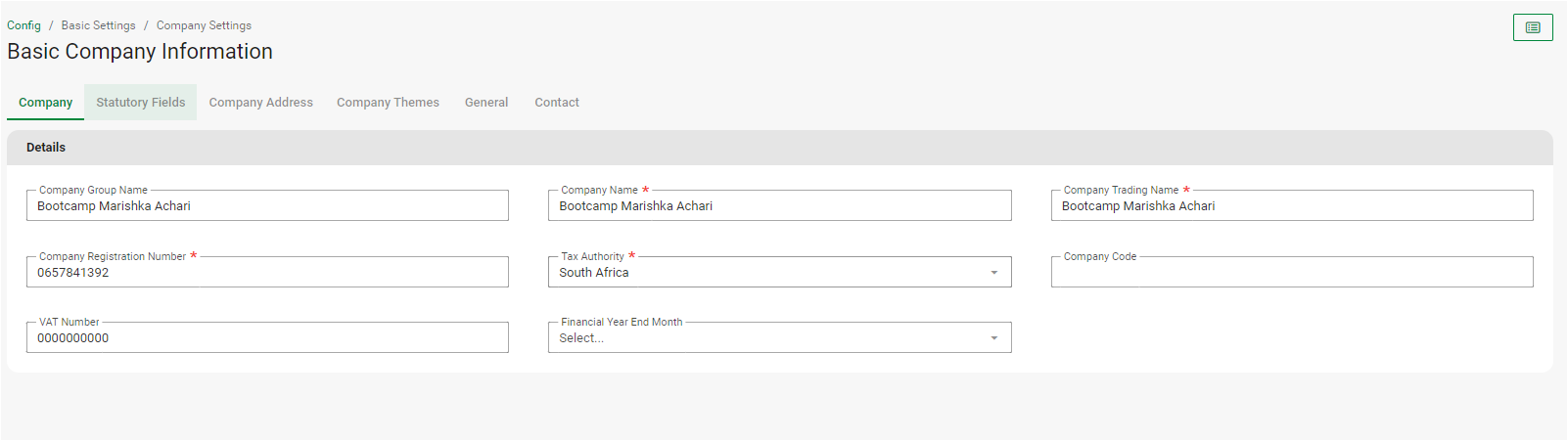Click Company Settings in the breadcrumb
This screenshot has height=441, width=1568.
coord(204,25)
